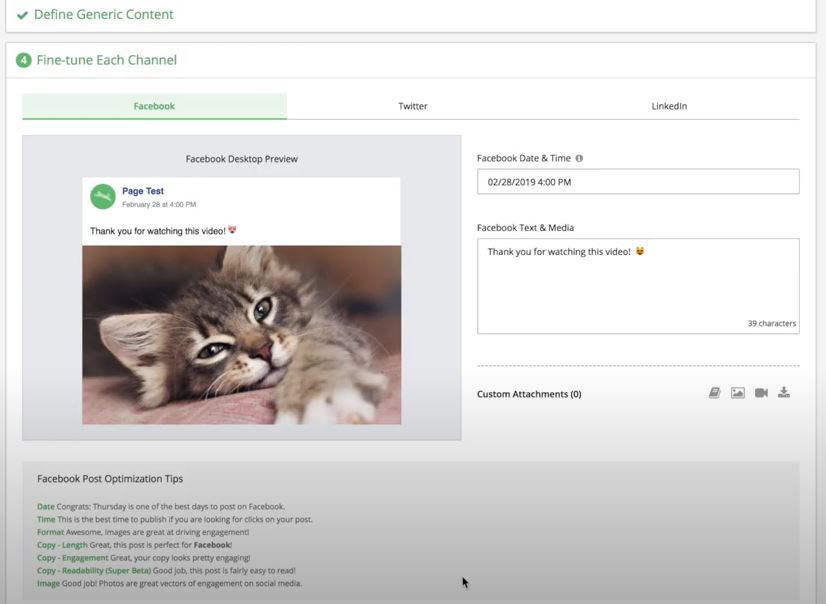Click the Facebook Post Optimization Tips heading
The height and width of the screenshot is (604, 826).
(110, 479)
